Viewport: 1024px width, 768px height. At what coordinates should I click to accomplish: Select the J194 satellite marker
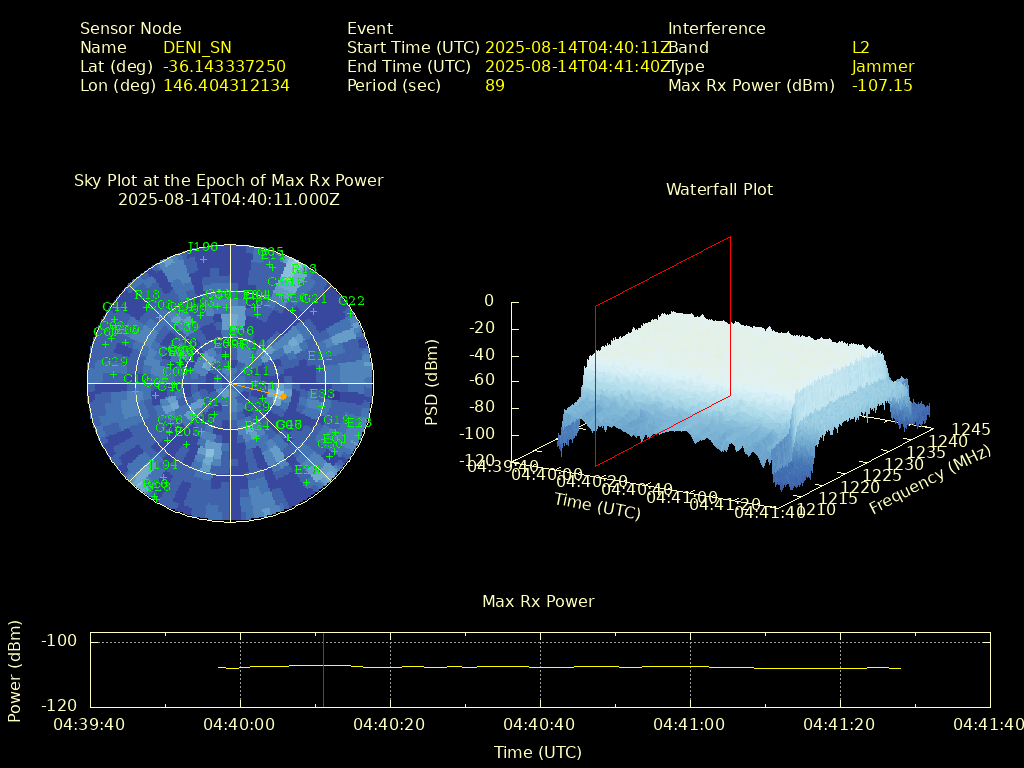(x=162, y=477)
